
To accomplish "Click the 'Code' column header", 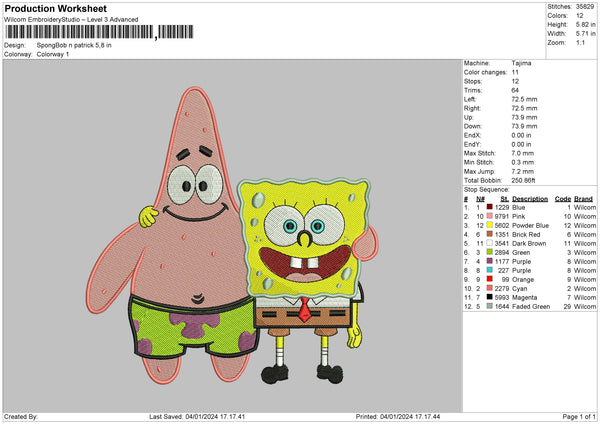I will [562, 199].
